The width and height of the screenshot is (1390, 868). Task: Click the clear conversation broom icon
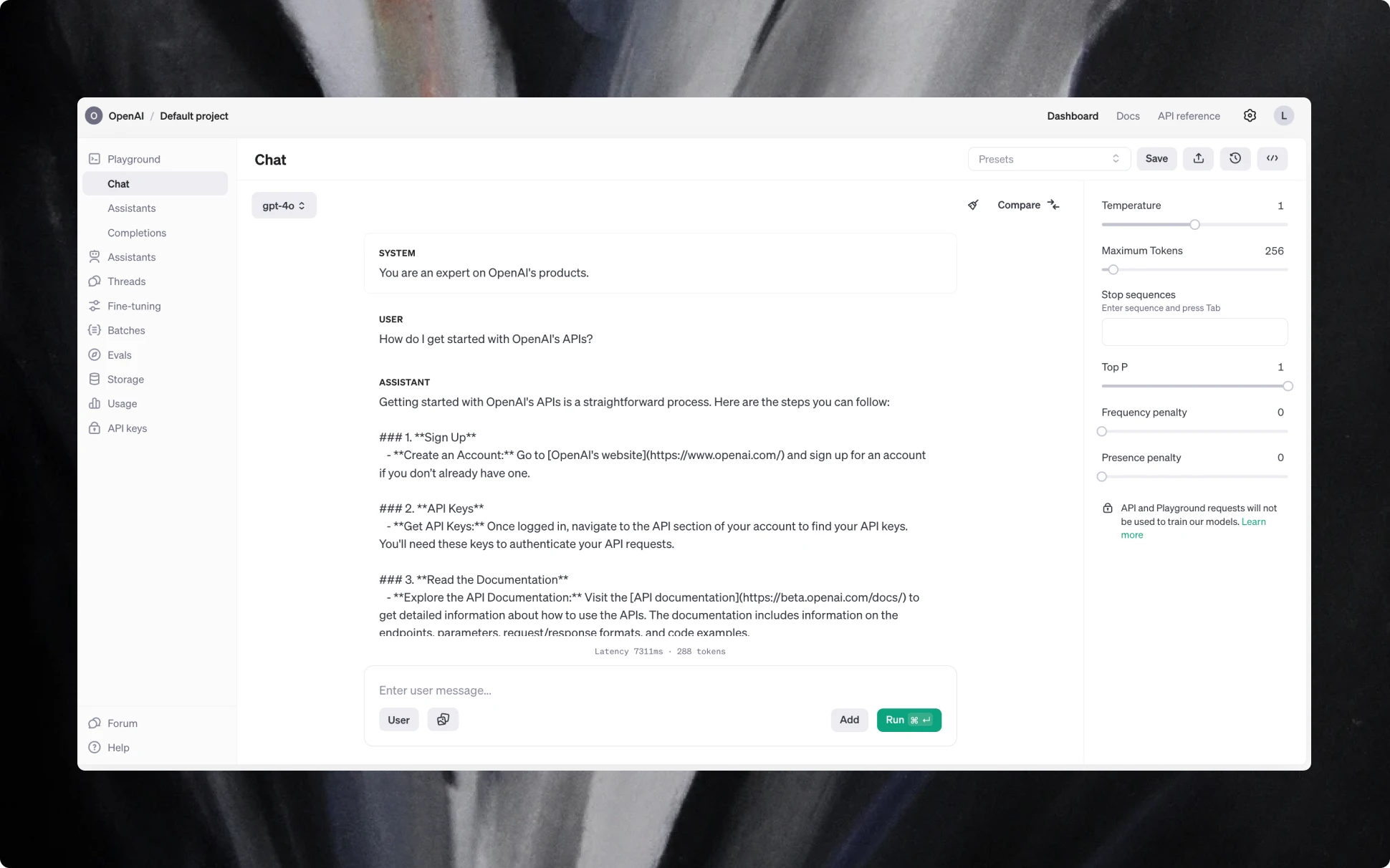pos(972,205)
